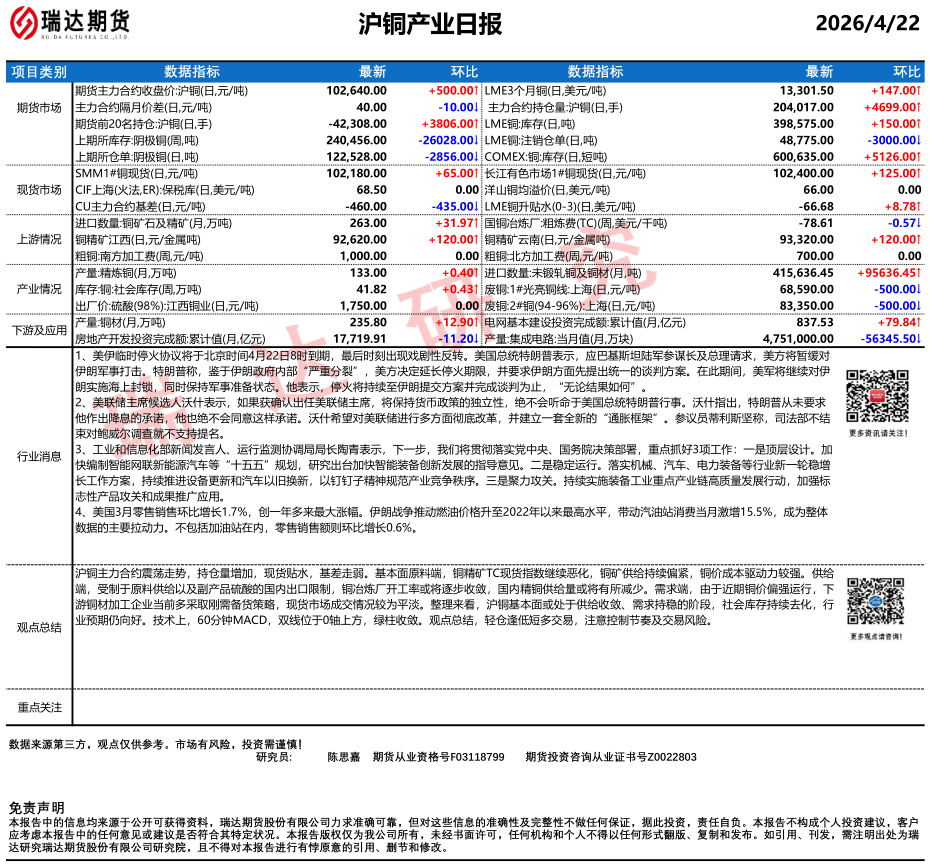Image resolution: width=929 pixels, height=866 pixels.
Task: Click the red up arrow after +95636.45
Action: pos(916,272)
